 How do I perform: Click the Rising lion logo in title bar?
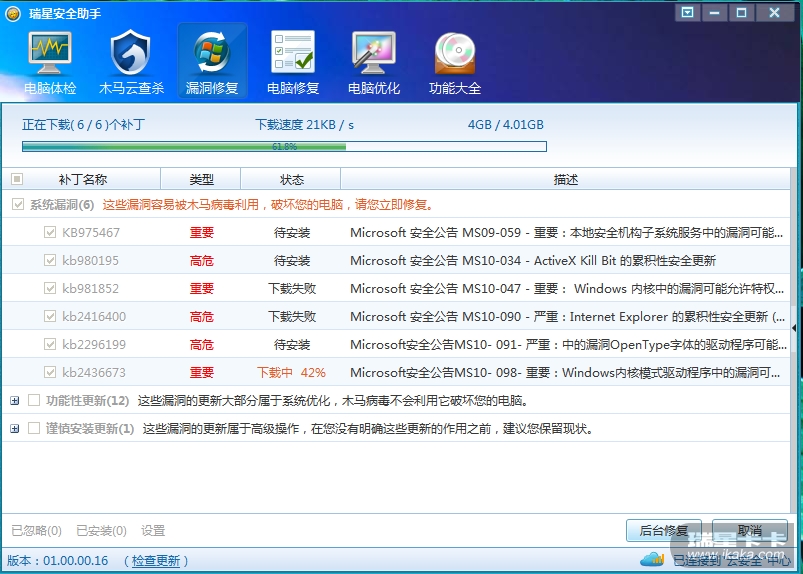(13, 14)
